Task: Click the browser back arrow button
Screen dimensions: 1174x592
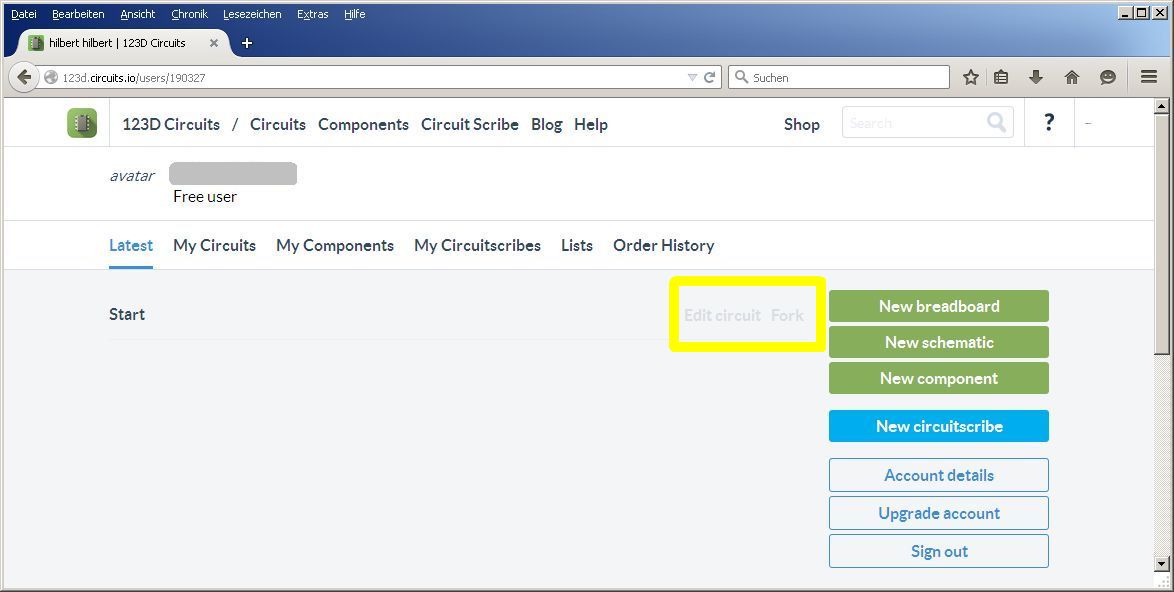Action: click(24, 77)
